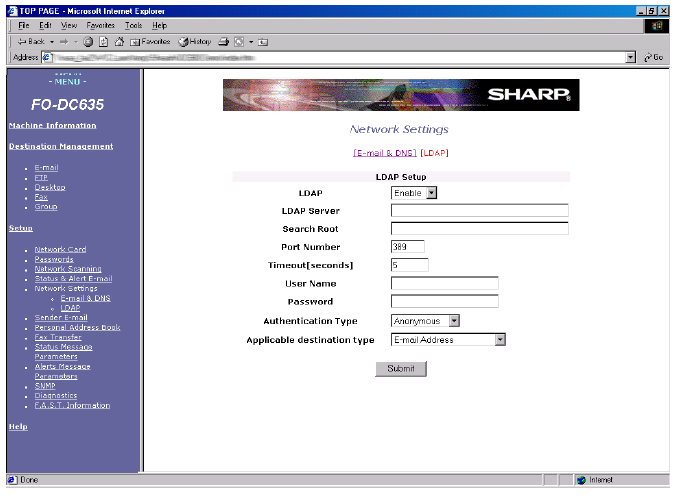This screenshot has width=675, height=500.
Task: Open Applicable destination type dropdown
Action: point(448,340)
